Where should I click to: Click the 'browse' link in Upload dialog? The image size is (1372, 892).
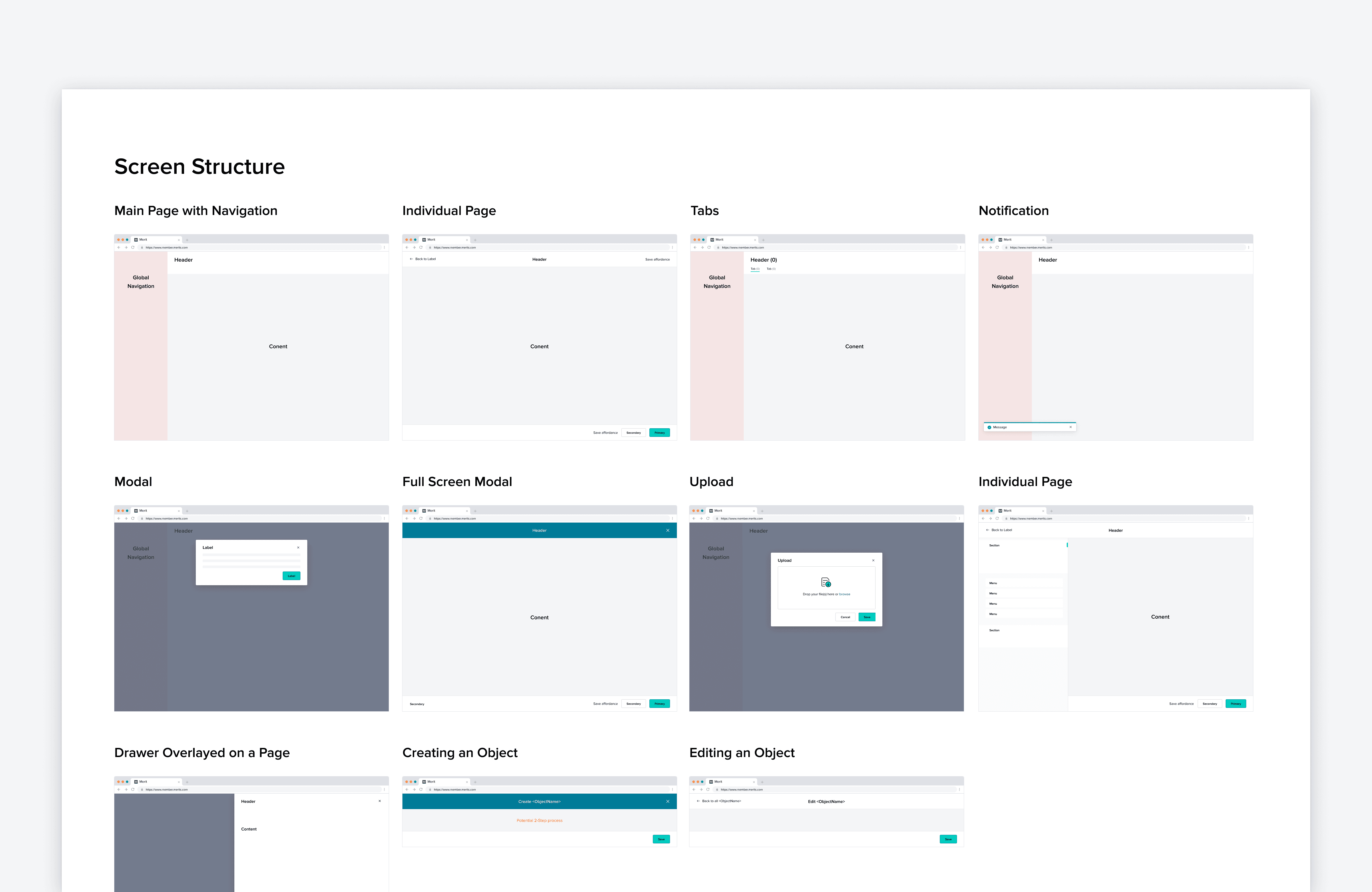click(845, 594)
